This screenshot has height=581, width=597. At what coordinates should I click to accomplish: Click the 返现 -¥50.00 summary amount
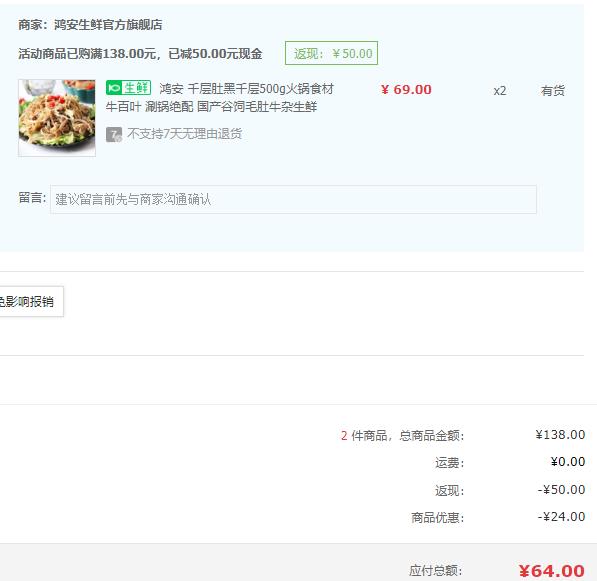[x=561, y=490]
